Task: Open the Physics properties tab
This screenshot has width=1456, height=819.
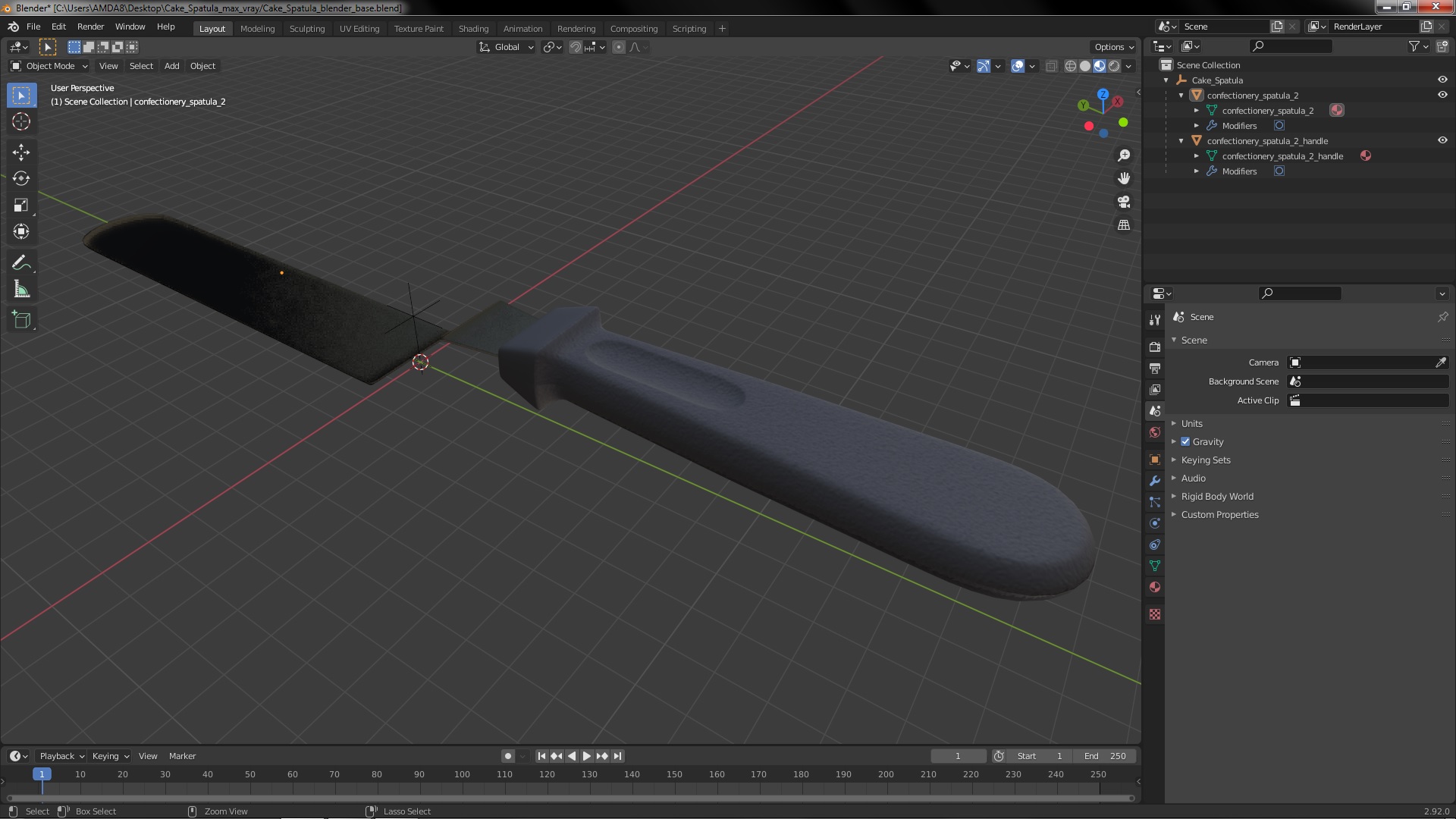Action: (1155, 523)
